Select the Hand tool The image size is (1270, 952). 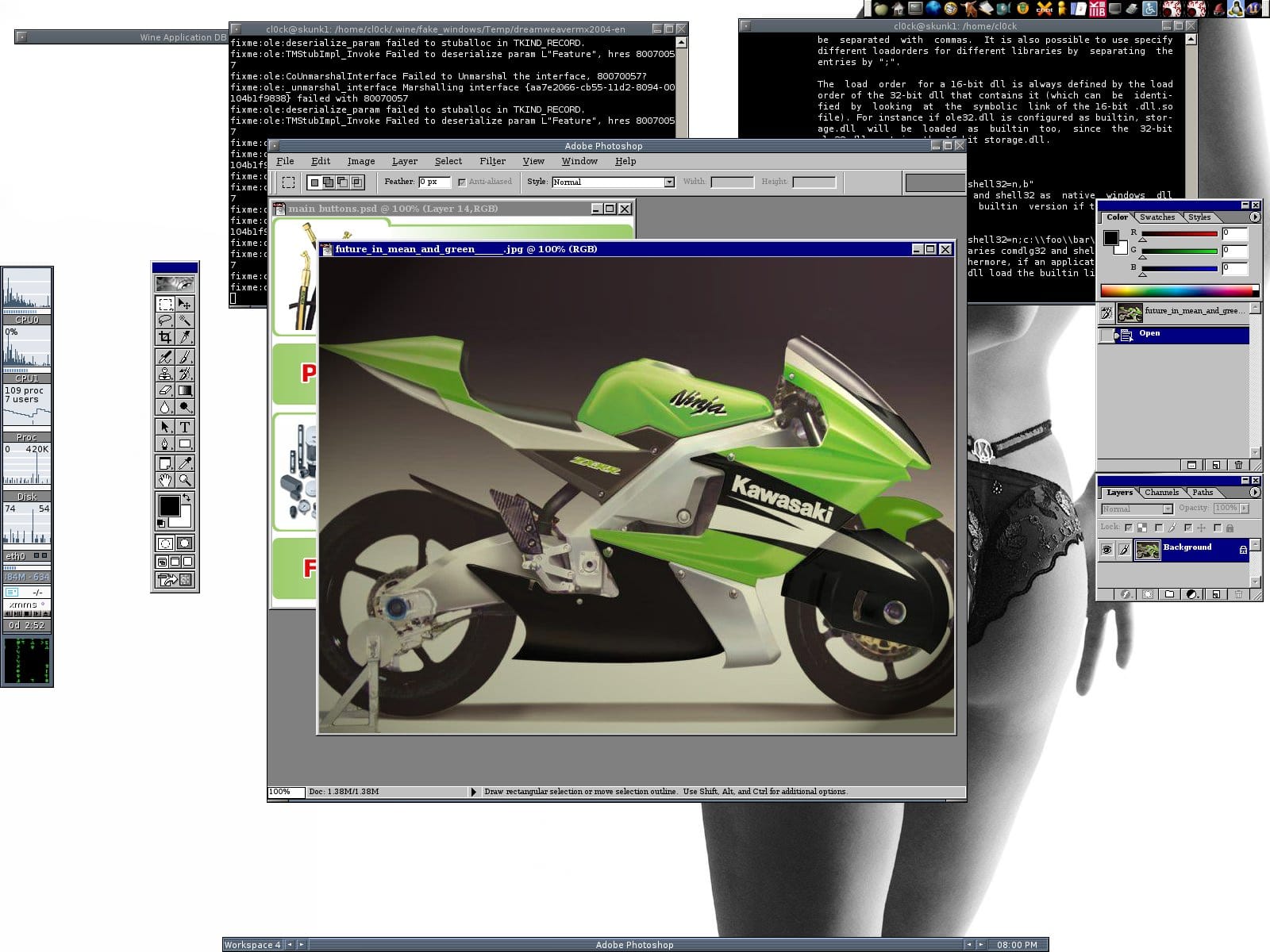pos(165,480)
